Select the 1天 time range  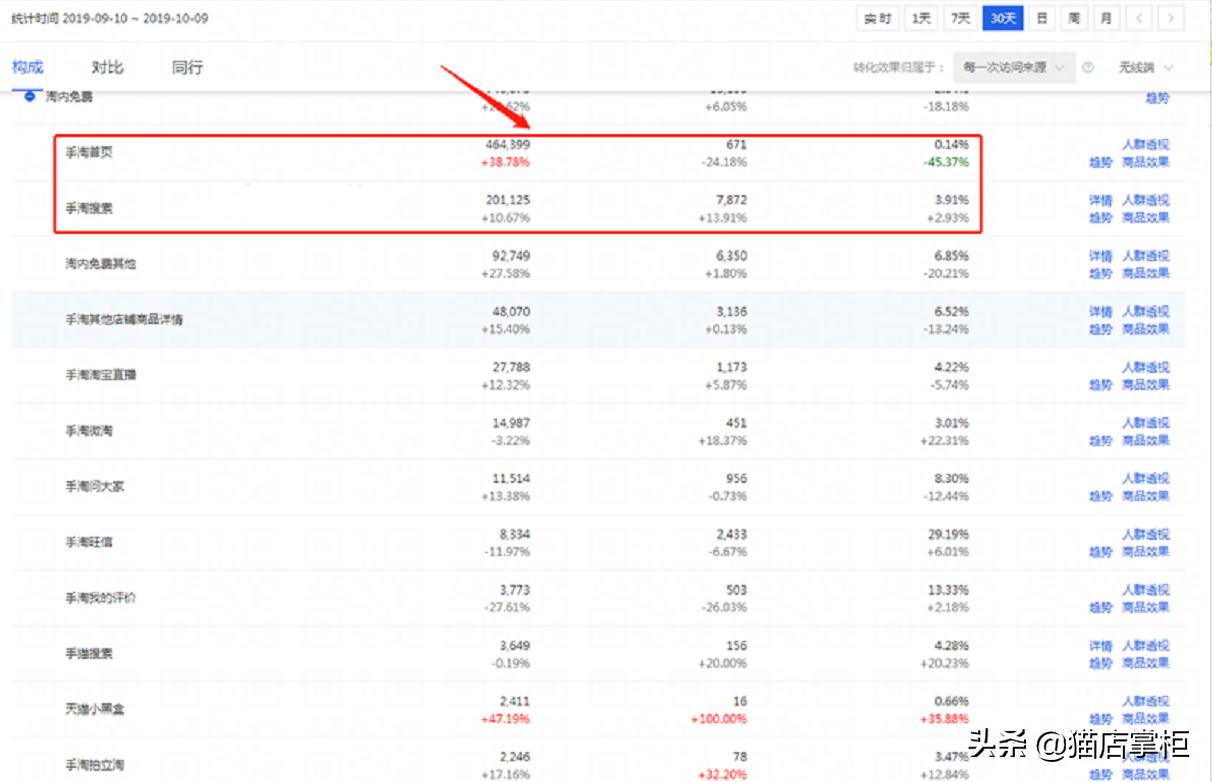tap(921, 19)
